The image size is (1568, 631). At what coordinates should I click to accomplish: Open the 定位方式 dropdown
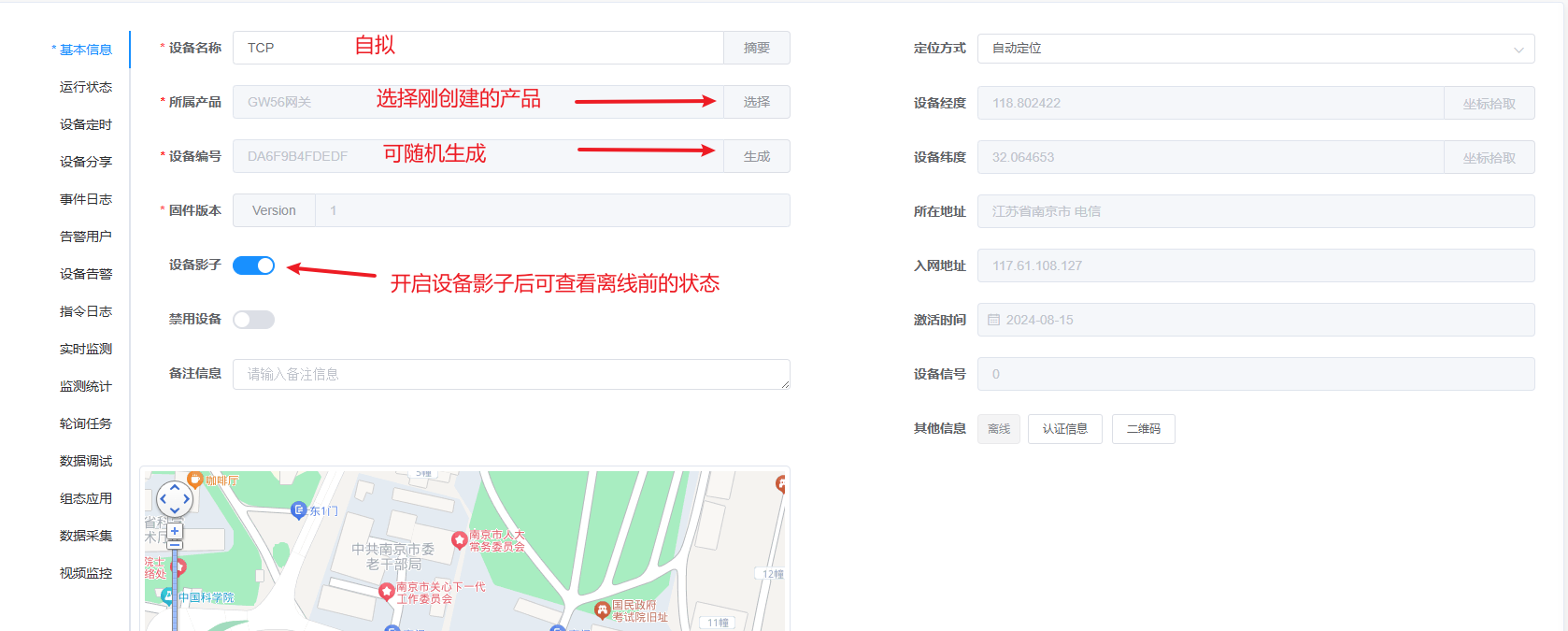[1255, 49]
